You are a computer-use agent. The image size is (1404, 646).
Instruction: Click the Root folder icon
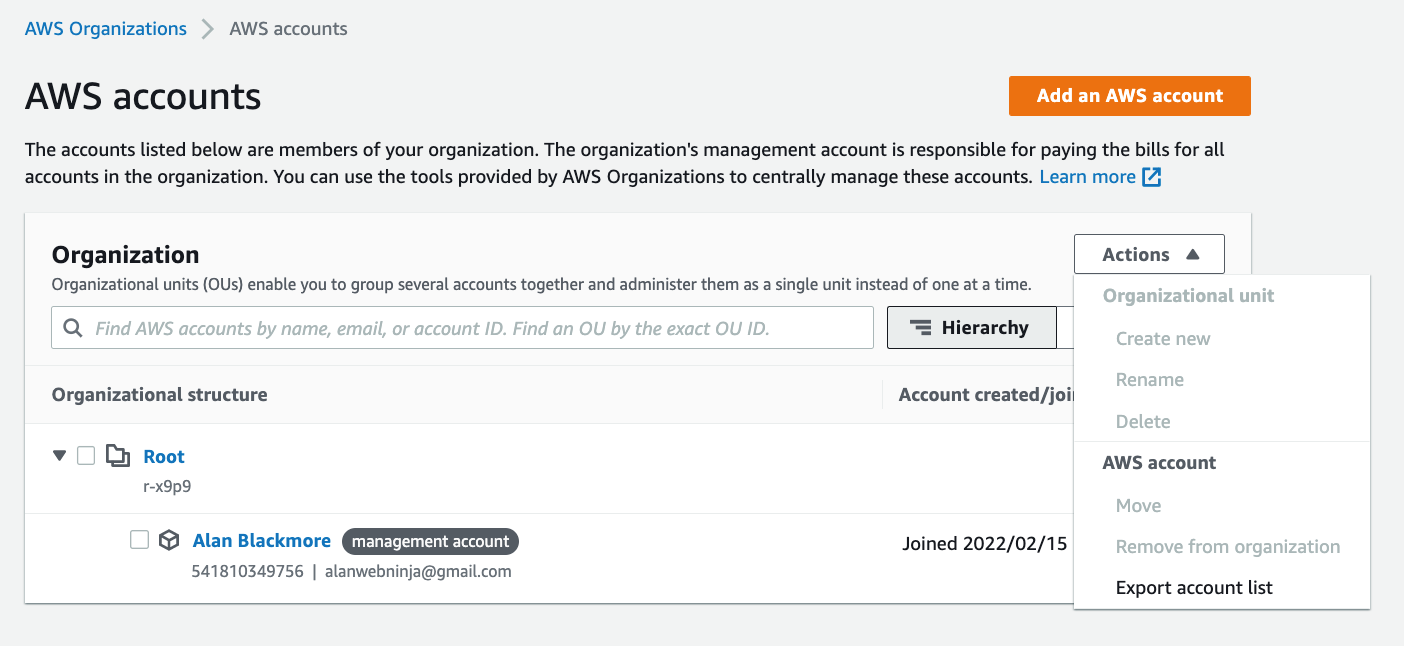coord(118,457)
